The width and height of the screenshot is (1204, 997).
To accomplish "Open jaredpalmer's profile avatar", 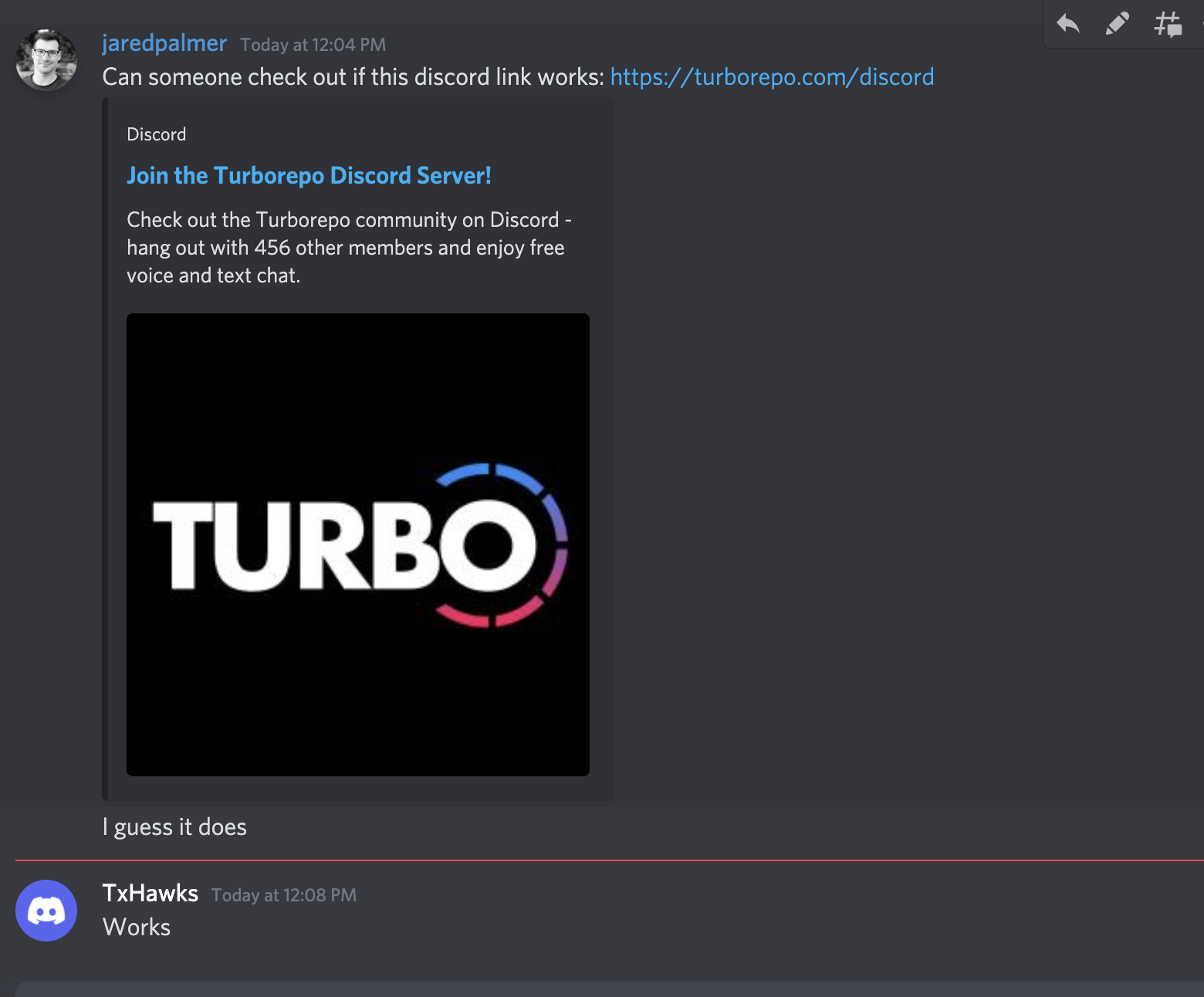I will [x=46, y=60].
